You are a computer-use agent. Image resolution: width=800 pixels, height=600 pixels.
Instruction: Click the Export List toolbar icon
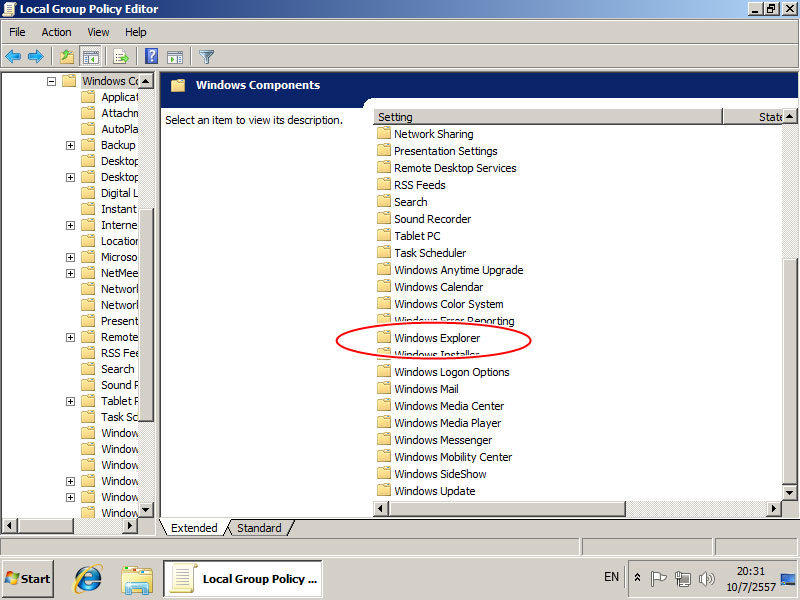click(x=121, y=57)
